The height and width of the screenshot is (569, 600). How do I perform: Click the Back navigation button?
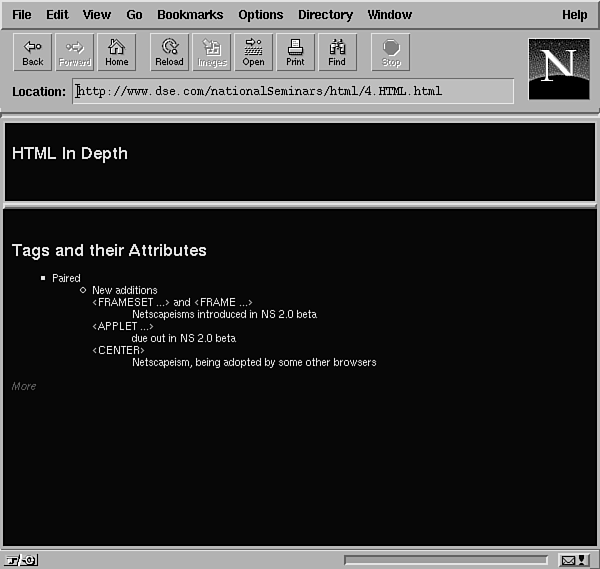pos(33,53)
